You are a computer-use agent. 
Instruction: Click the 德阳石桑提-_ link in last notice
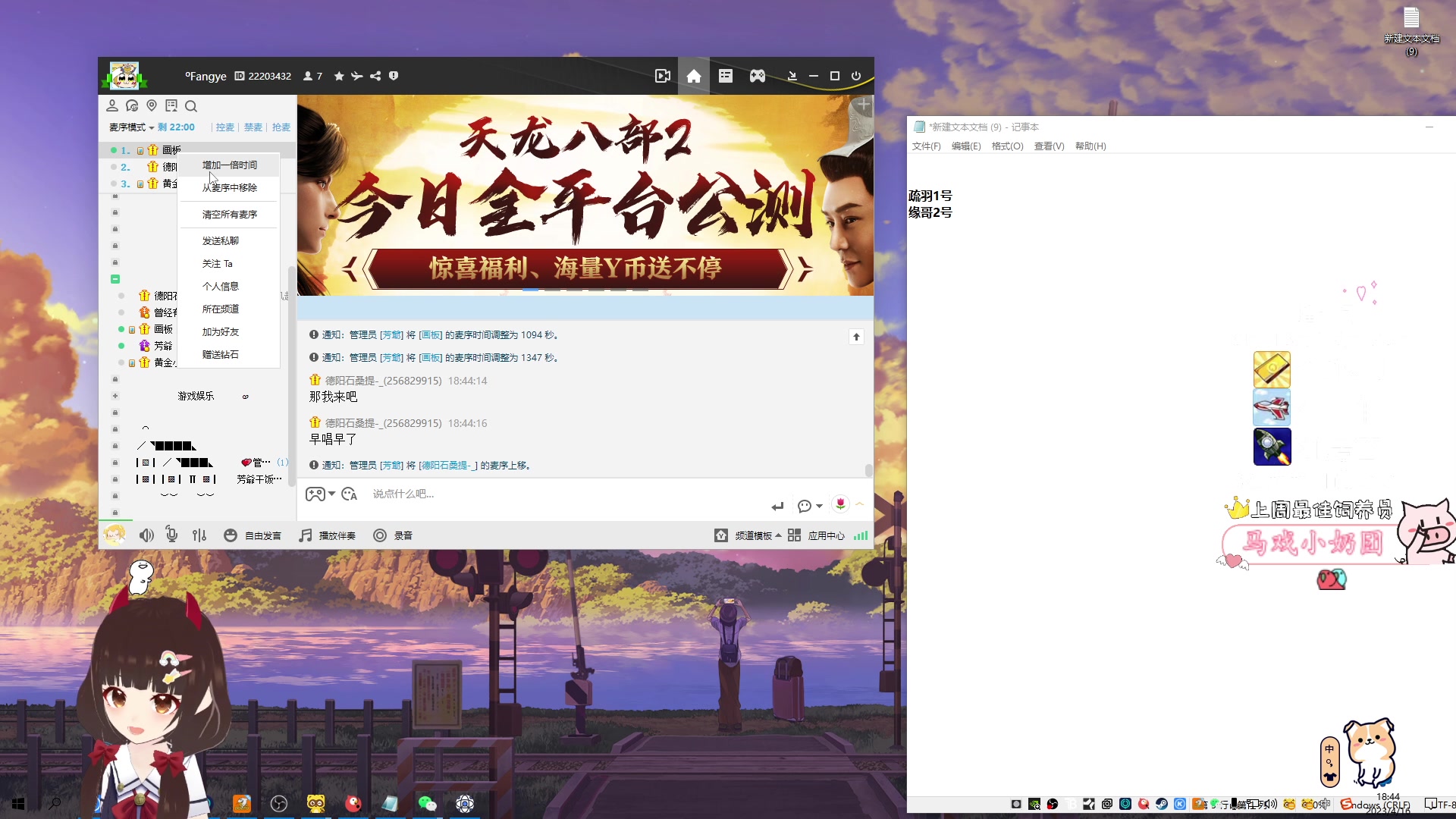(x=448, y=466)
